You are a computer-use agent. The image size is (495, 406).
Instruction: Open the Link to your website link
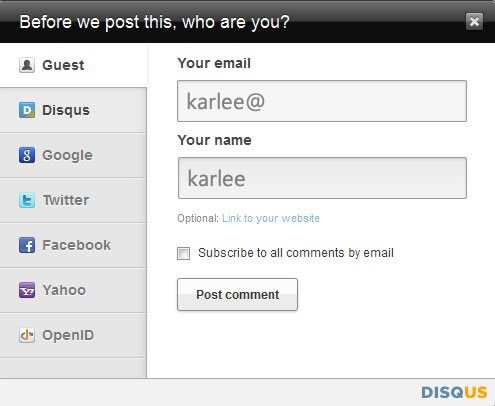click(x=271, y=218)
